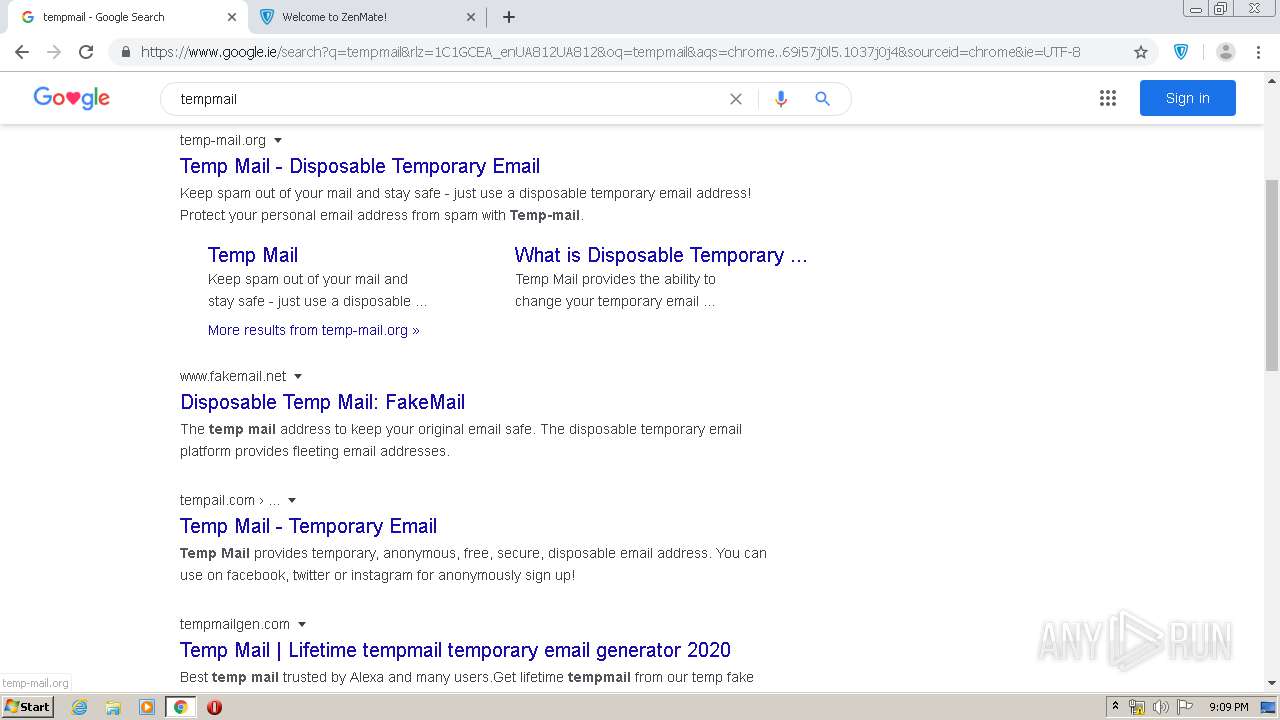Open file explorer from taskbar
The width and height of the screenshot is (1280, 720).
click(113, 707)
